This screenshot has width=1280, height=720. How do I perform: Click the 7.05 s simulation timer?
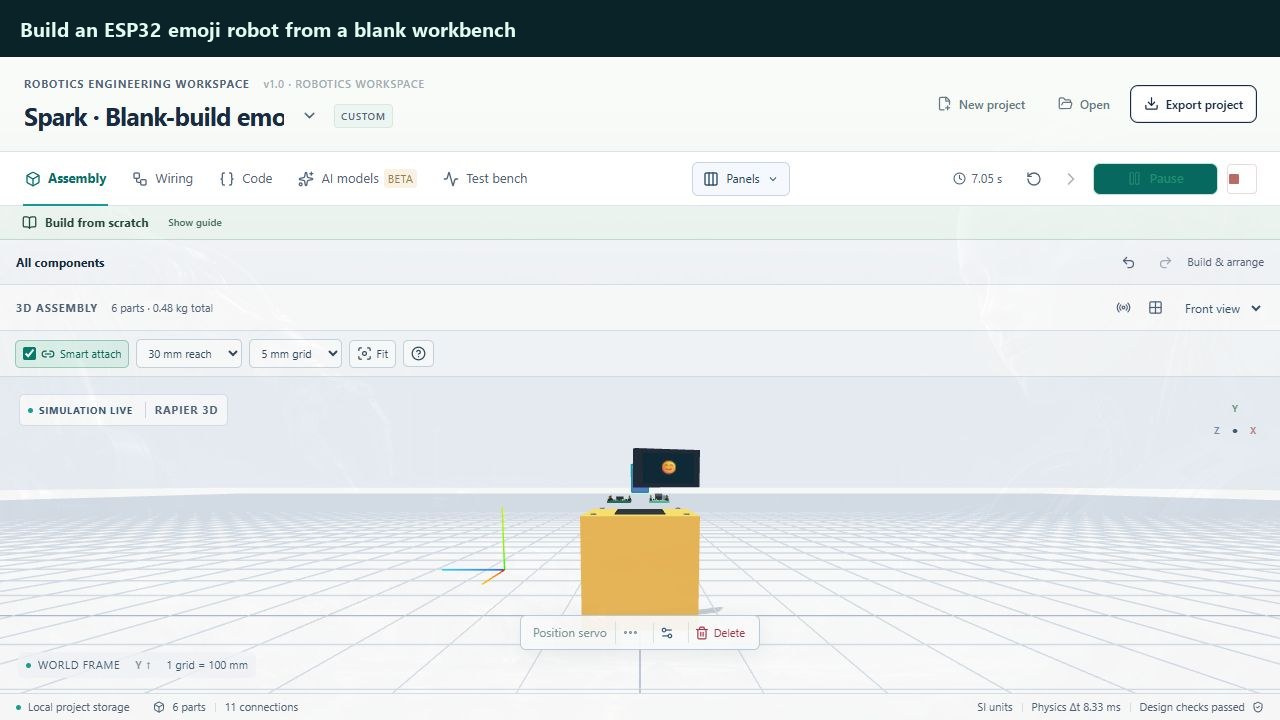(x=978, y=179)
